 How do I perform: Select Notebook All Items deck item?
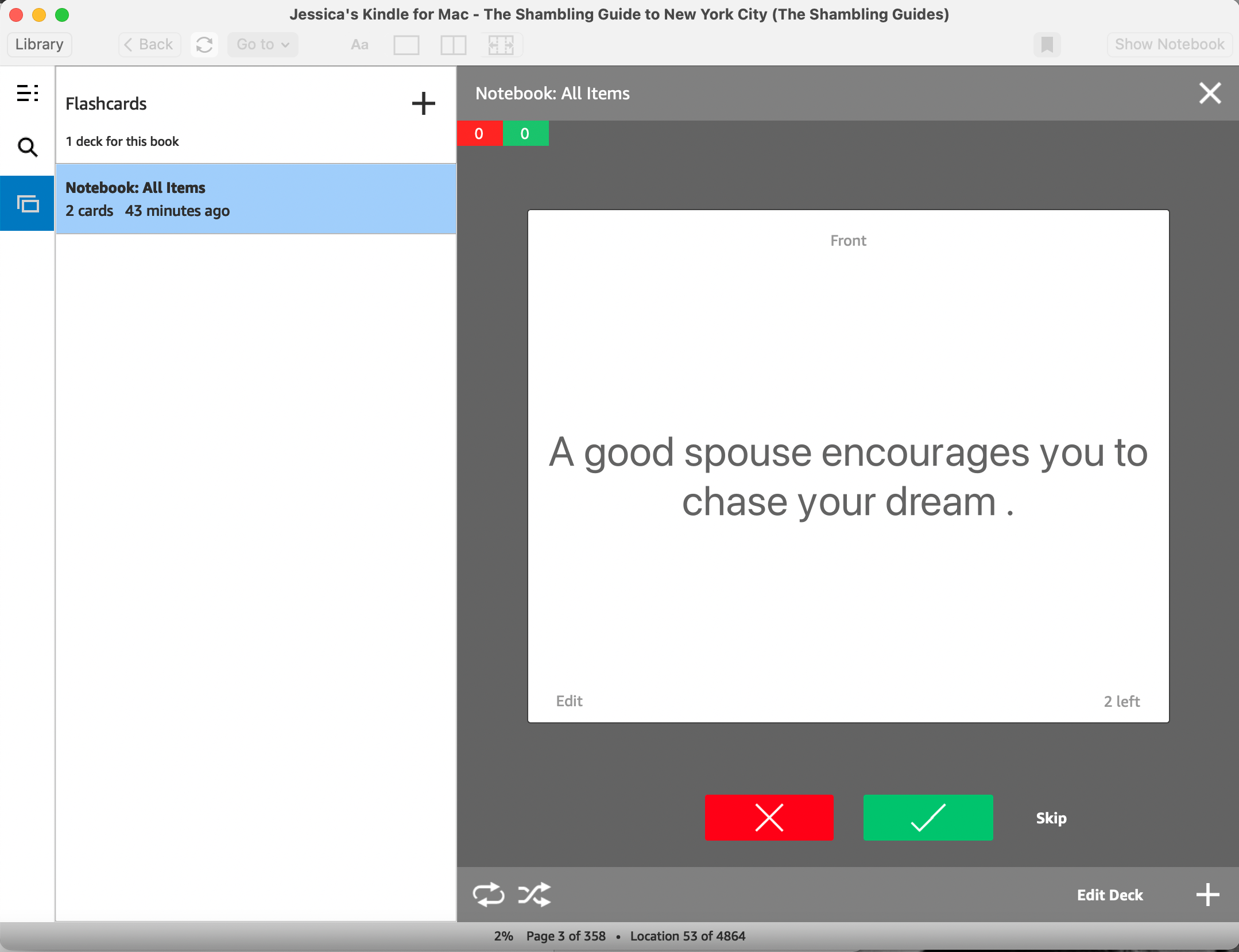pyautogui.click(x=255, y=199)
